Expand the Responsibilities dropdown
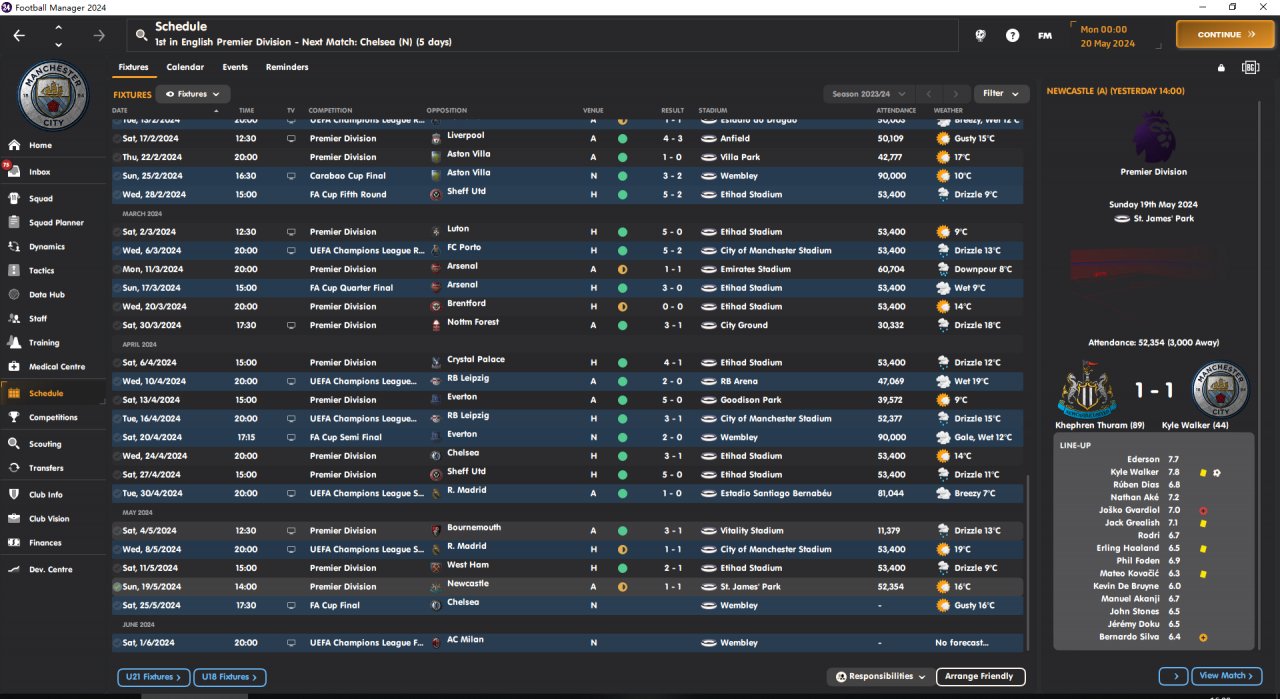The image size is (1280, 699). coord(881,677)
